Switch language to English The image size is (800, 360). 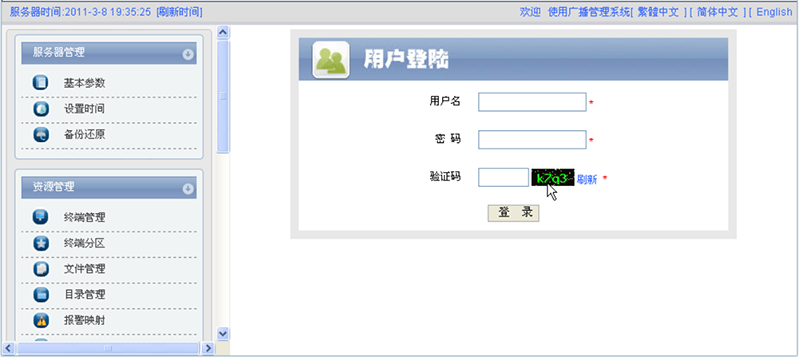click(774, 12)
